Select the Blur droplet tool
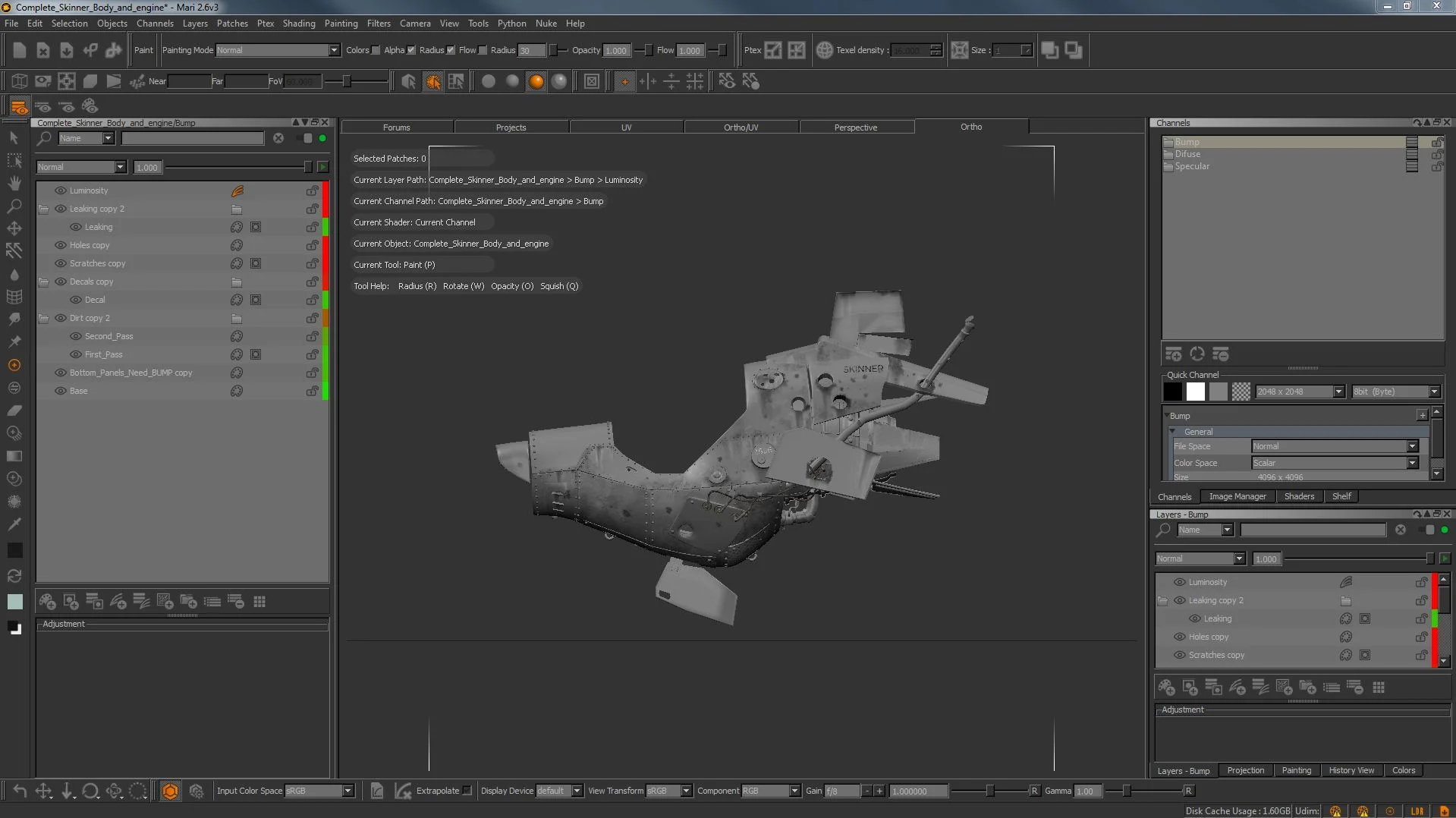Viewport: 1456px width, 818px height. click(x=14, y=274)
